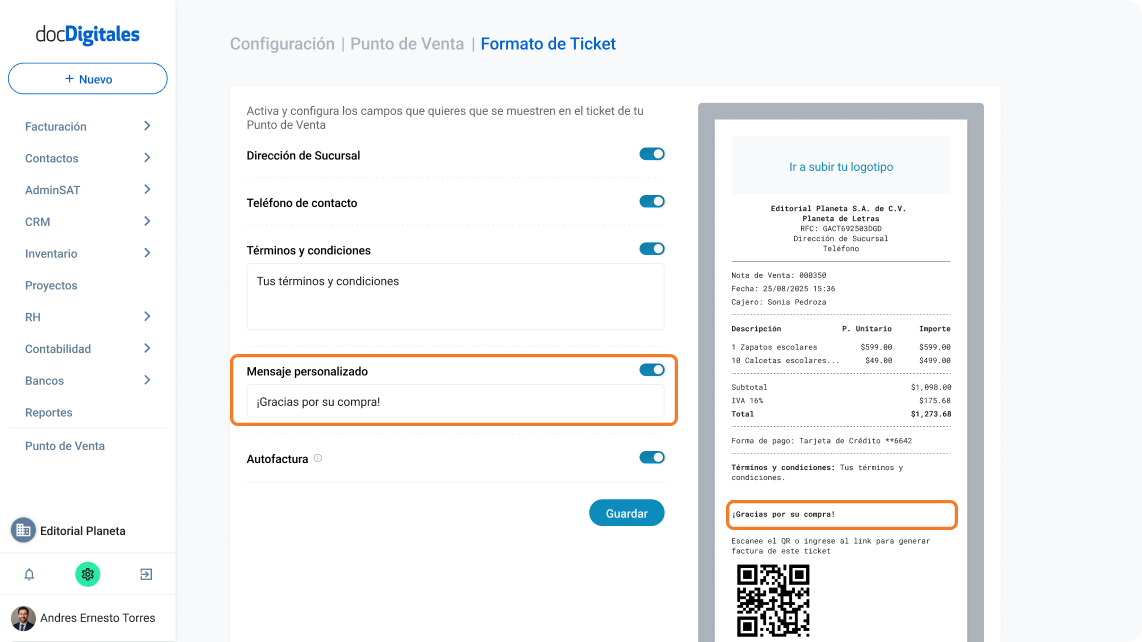
Task: Disable the Teléfono de contacto switch
Action: (x=652, y=201)
